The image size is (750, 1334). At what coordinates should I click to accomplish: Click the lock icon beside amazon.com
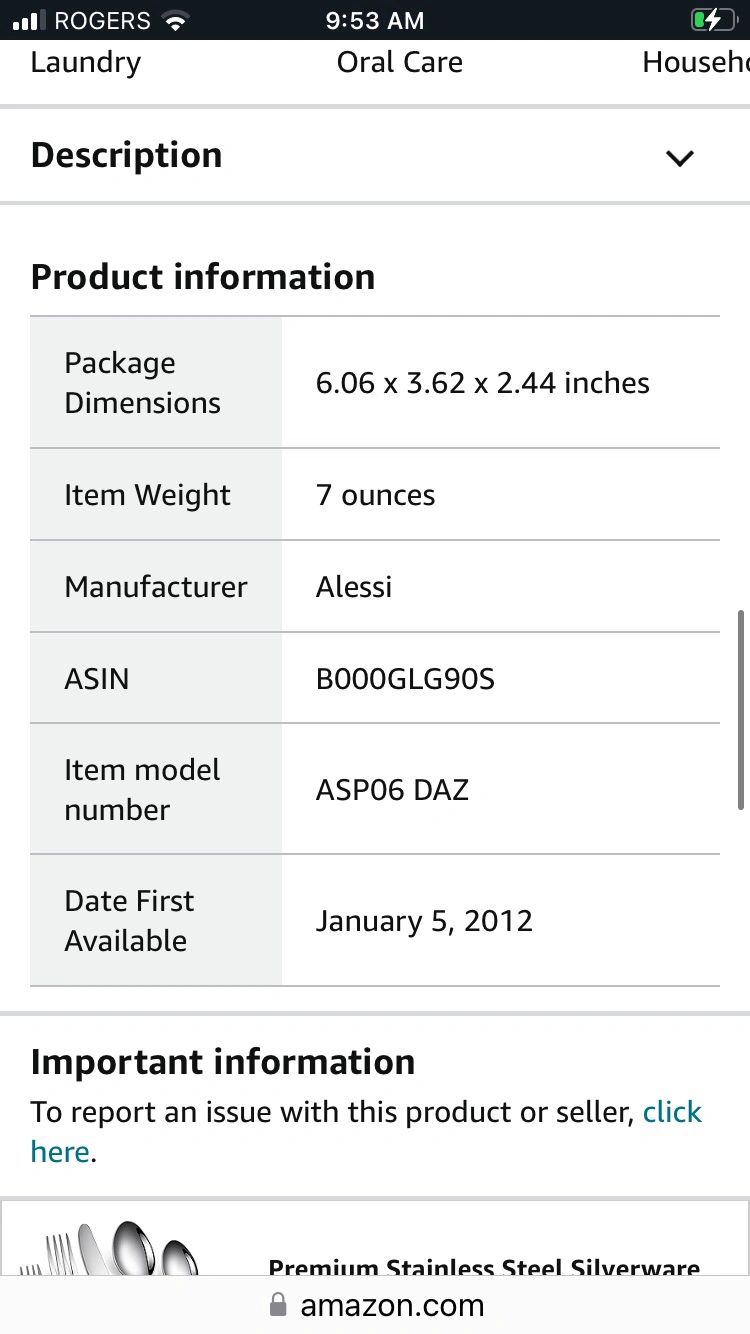pos(277,1305)
